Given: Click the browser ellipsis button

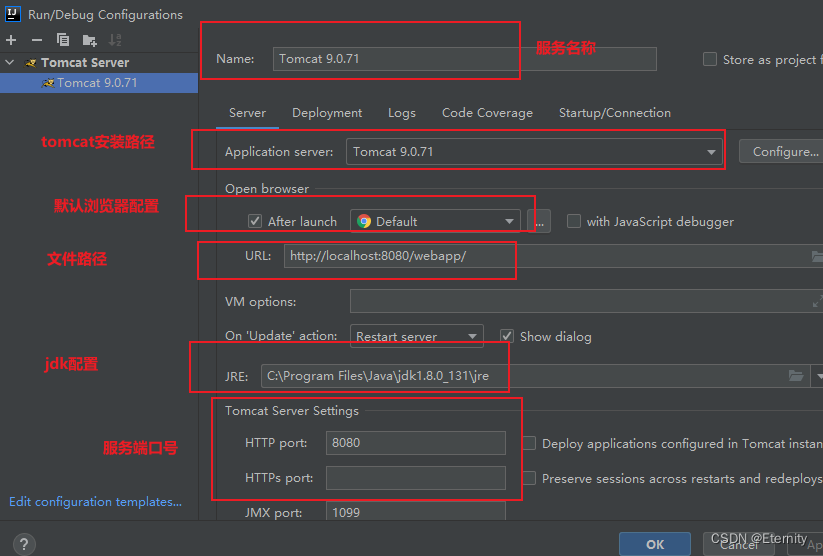Looking at the screenshot, I should click(x=539, y=221).
